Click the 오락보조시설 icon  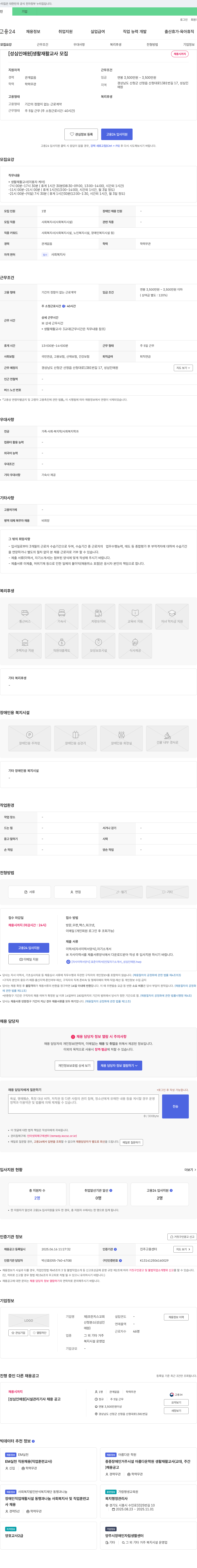point(98,646)
